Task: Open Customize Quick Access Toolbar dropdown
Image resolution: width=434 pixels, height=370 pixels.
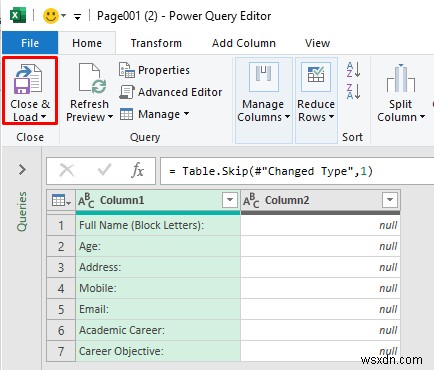Action: click(77, 16)
